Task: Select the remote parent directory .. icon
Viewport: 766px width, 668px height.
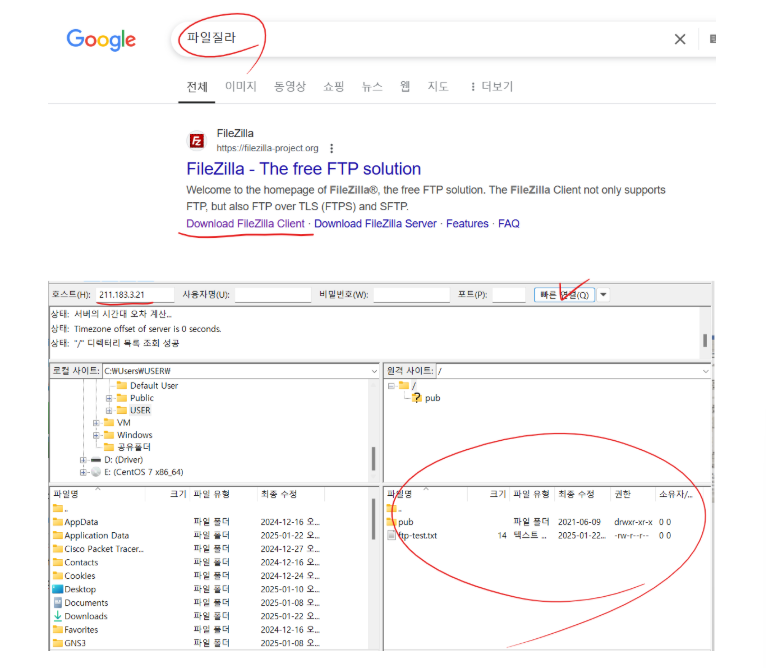Action: point(392,508)
